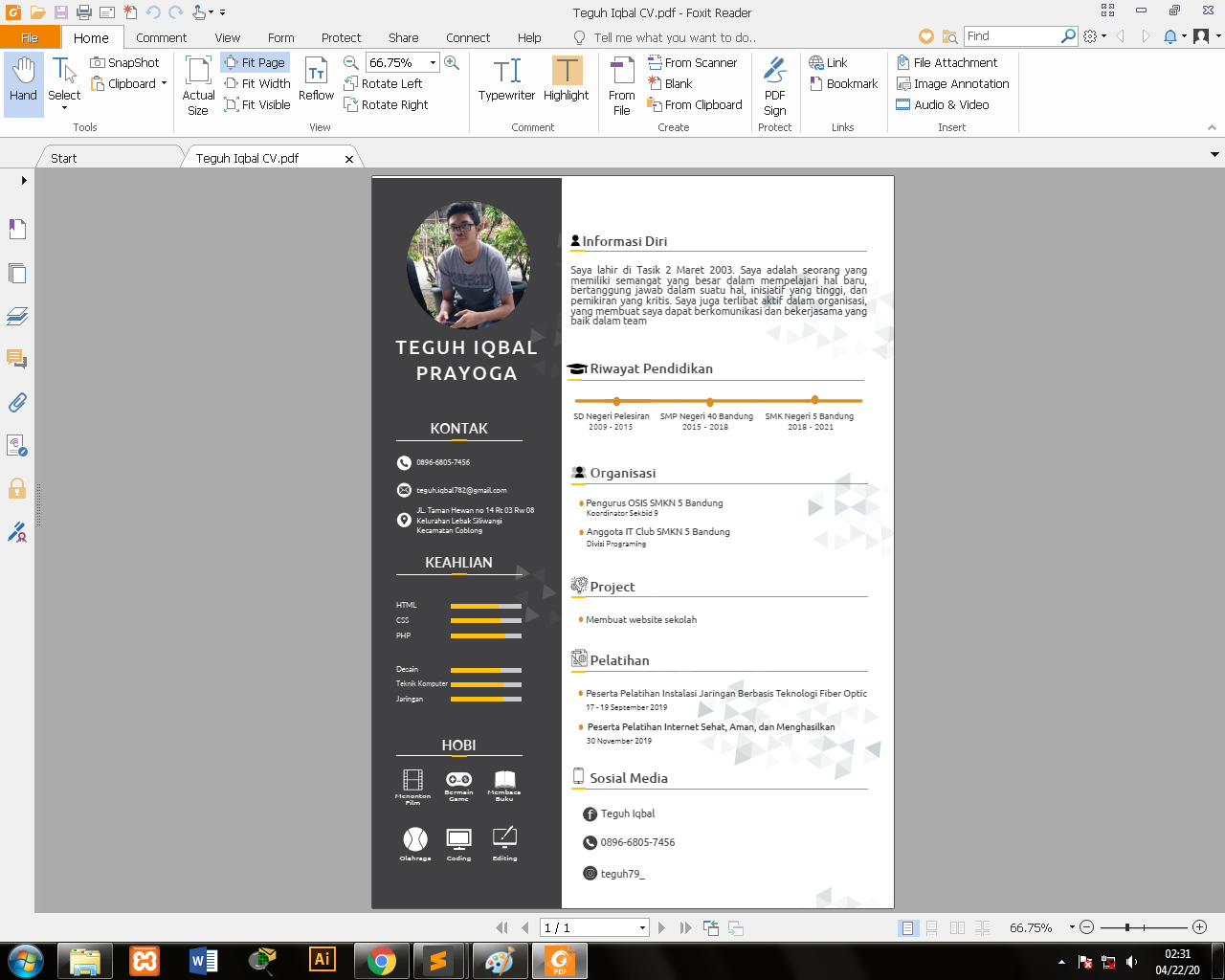Open the Bookmarks side panel
Image resolution: width=1225 pixels, height=980 pixels.
tap(17, 229)
